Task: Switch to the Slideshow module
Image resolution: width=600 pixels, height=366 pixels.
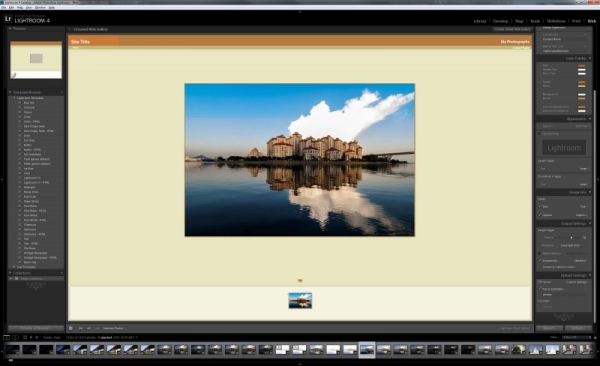Action: pyautogui.click(x=556, y=21)
